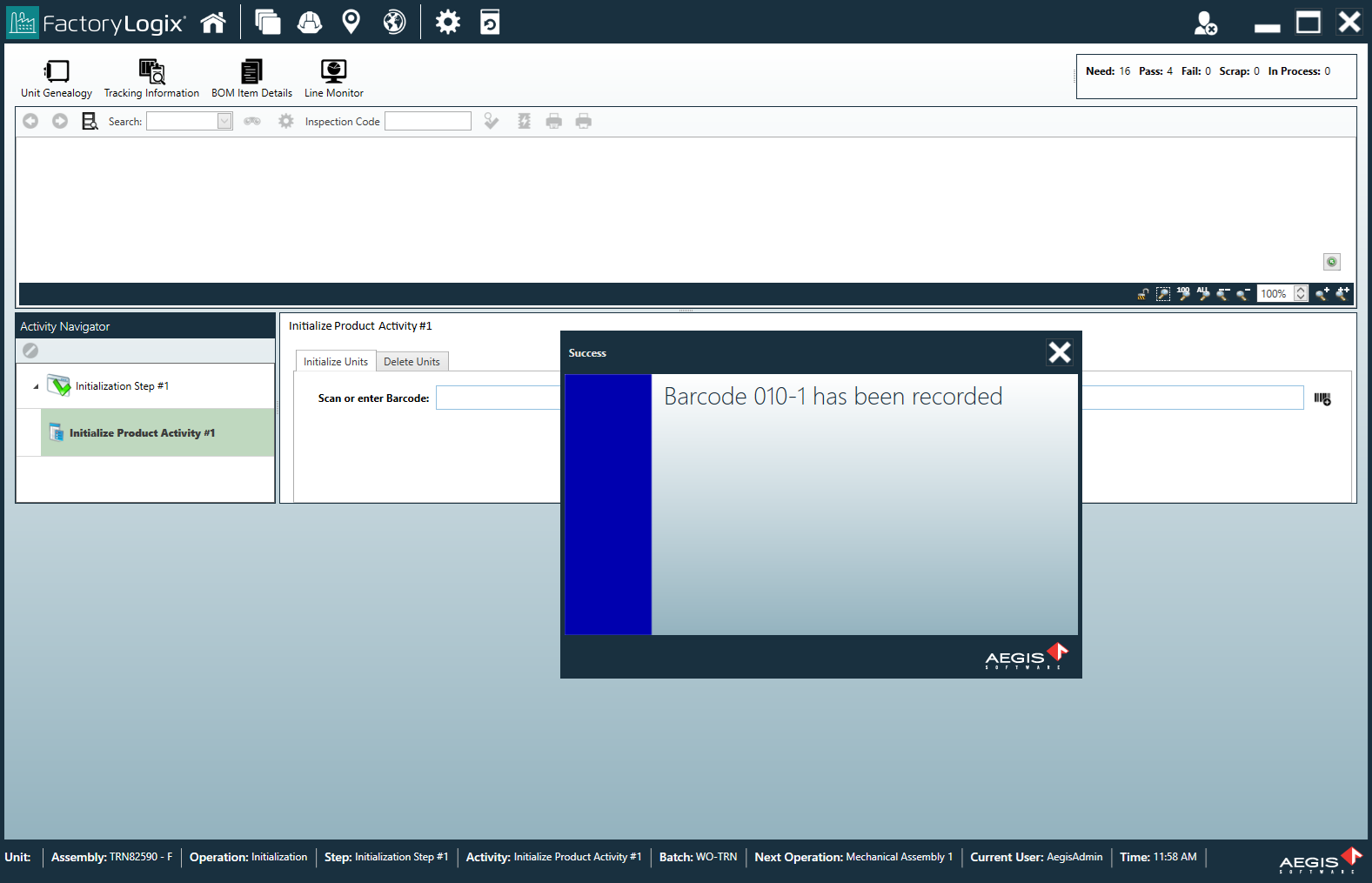This screenshot has width=1372, height=883.
Task: Click the gray gear beside Inspection Code
Action: click(286, 121)
